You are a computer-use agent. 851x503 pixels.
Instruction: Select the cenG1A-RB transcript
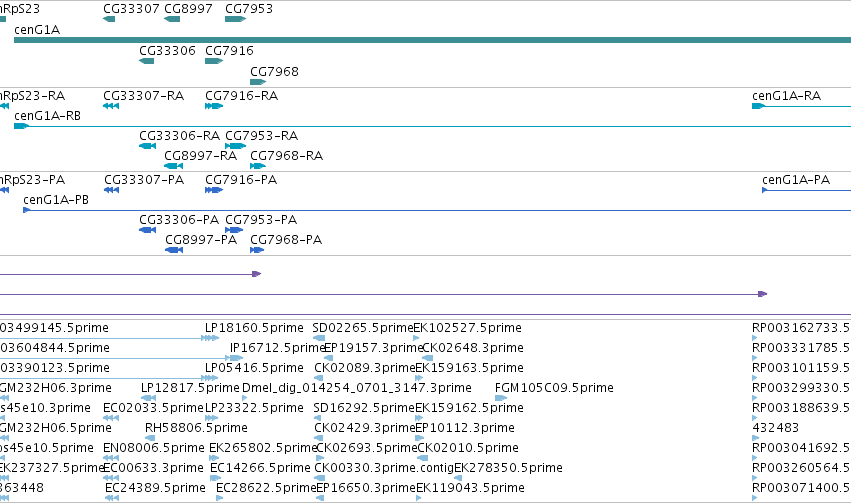[x=433, y=126]
